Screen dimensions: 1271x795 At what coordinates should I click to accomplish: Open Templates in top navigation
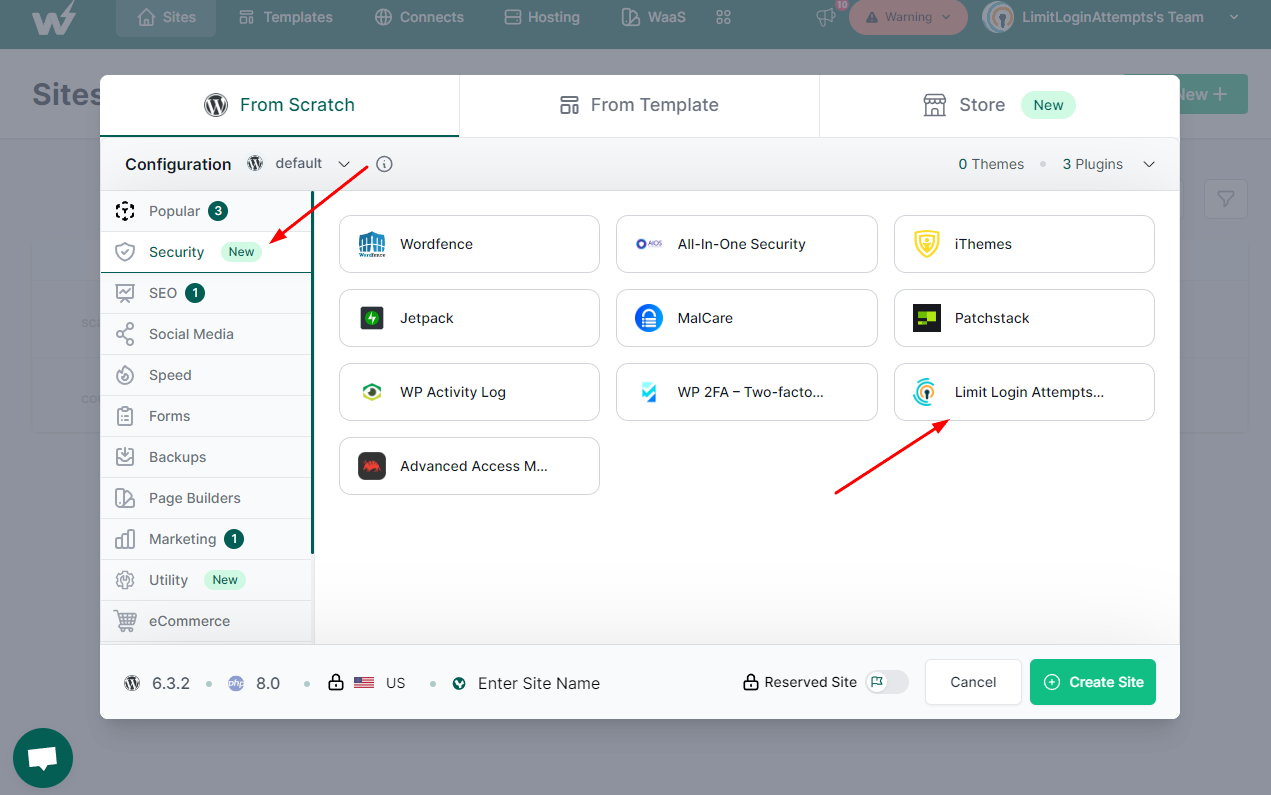[285, 17]
